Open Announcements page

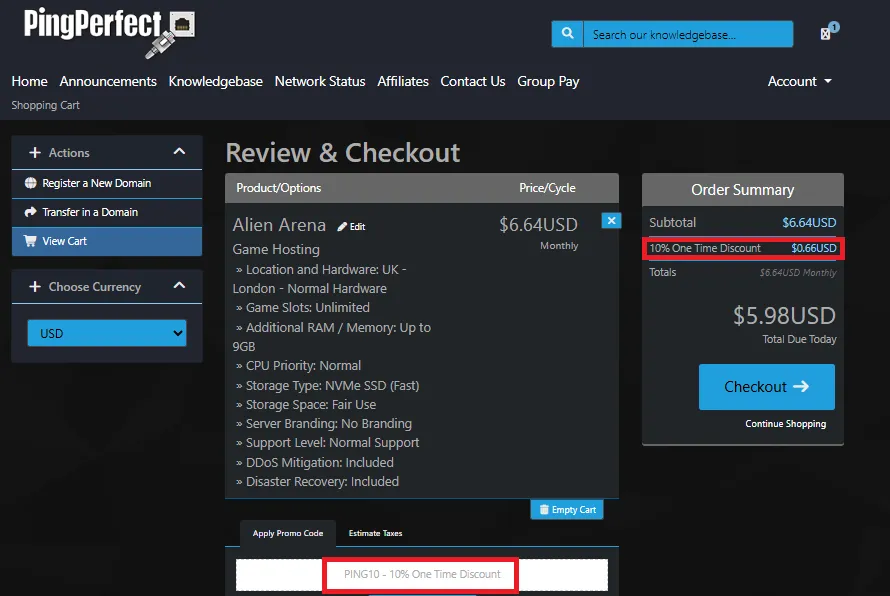pyautogui.click(x=108, y=81)
